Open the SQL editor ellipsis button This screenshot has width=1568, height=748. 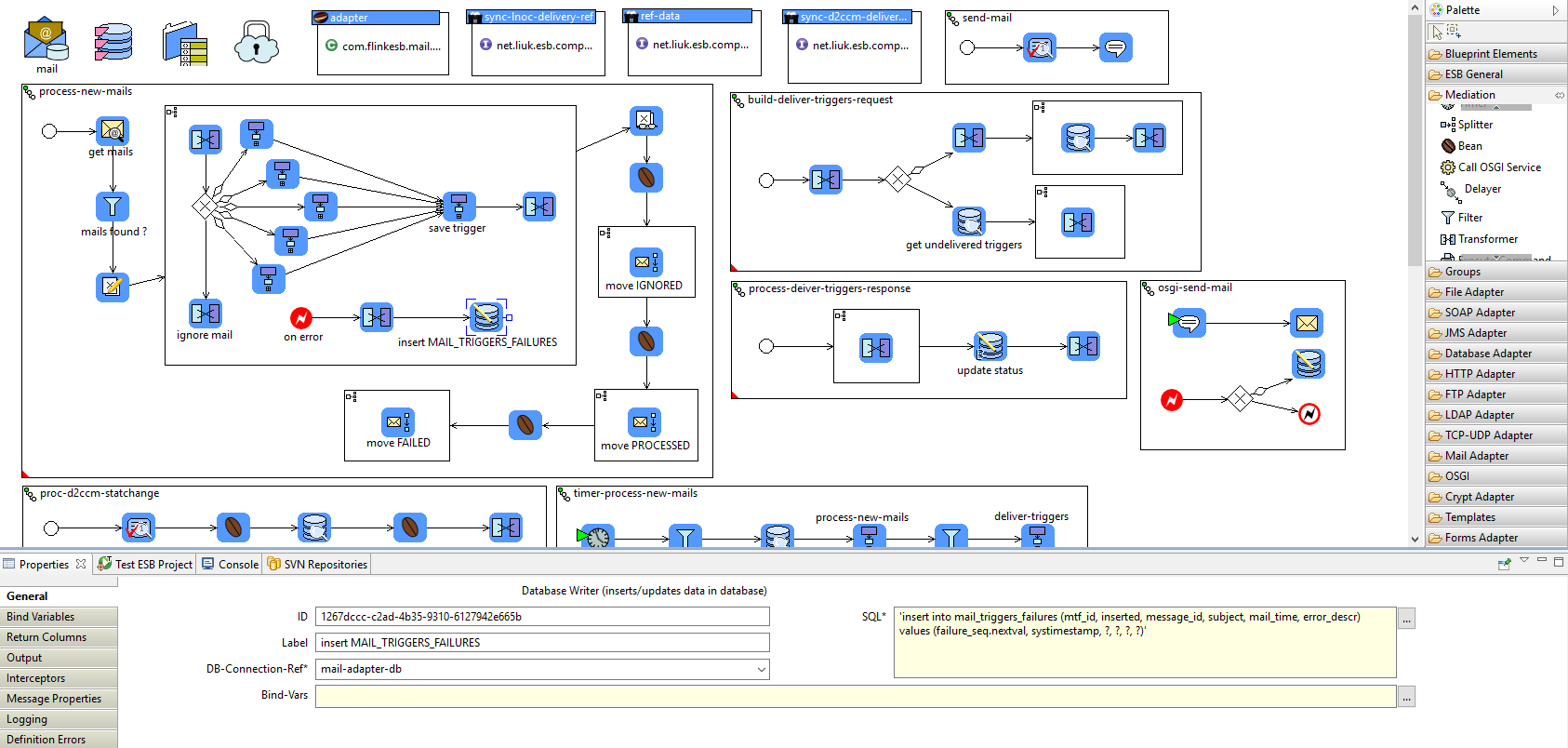pos(1406,619)
